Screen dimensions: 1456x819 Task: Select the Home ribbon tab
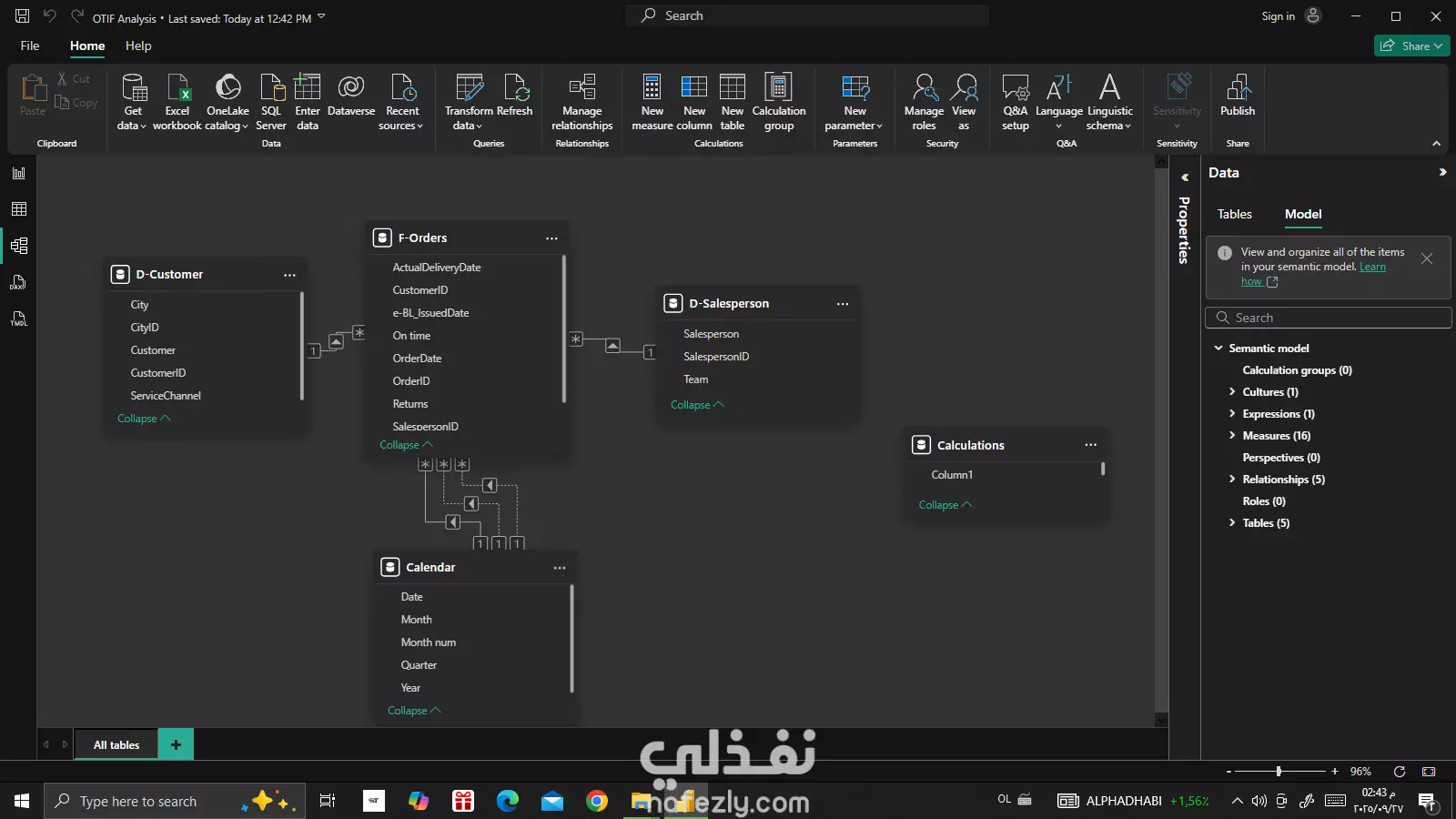pos(87,45)
